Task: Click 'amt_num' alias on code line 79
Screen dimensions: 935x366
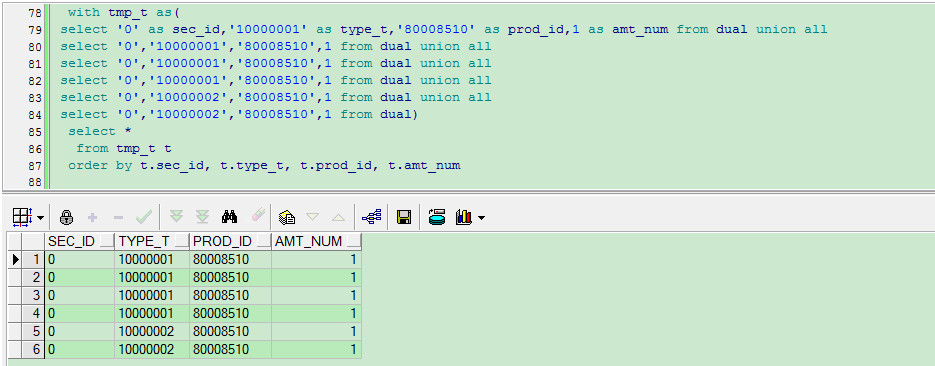Action: [640, 29]
